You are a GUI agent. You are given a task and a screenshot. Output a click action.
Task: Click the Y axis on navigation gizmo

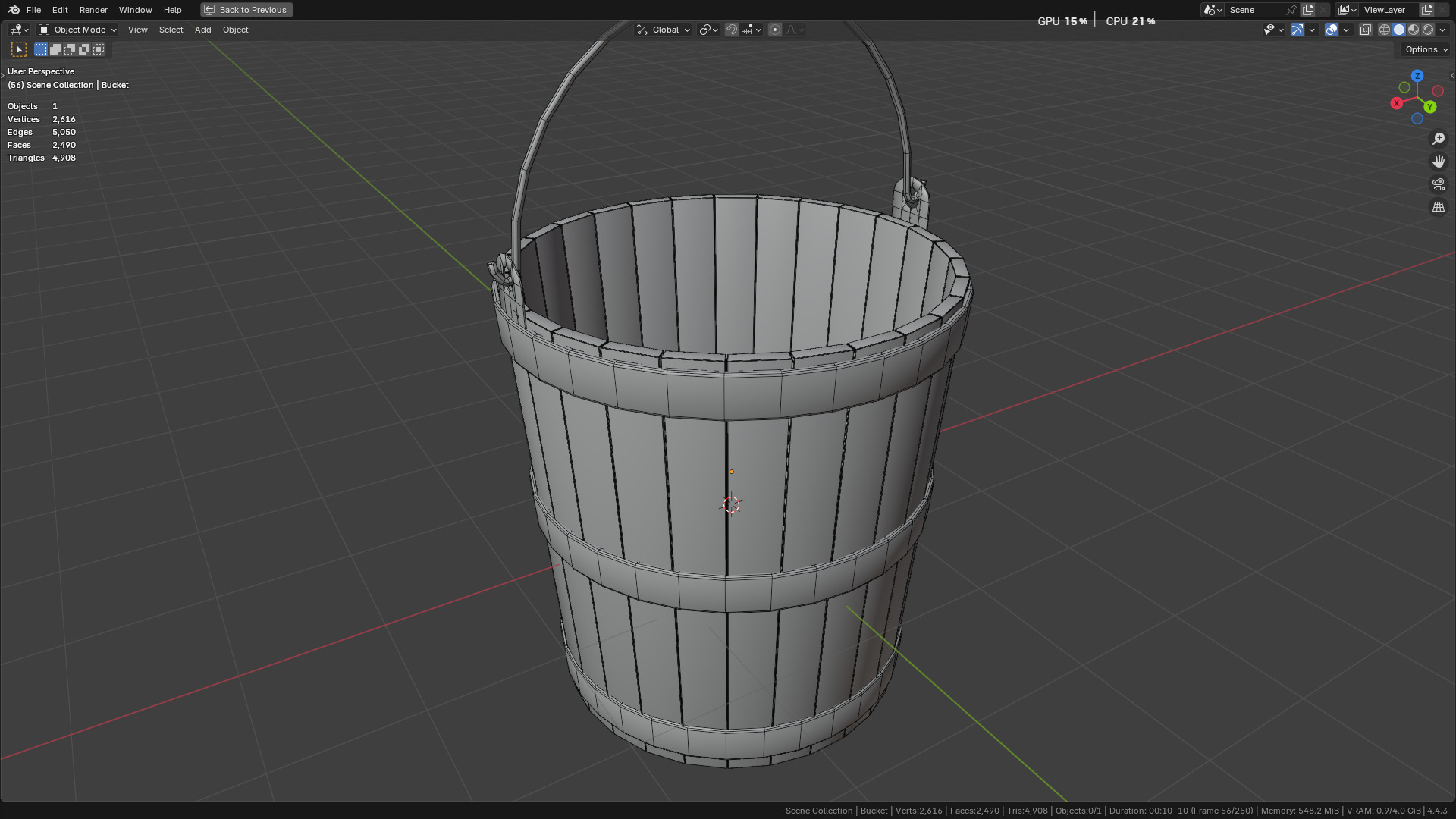(x=1429, y=107)
